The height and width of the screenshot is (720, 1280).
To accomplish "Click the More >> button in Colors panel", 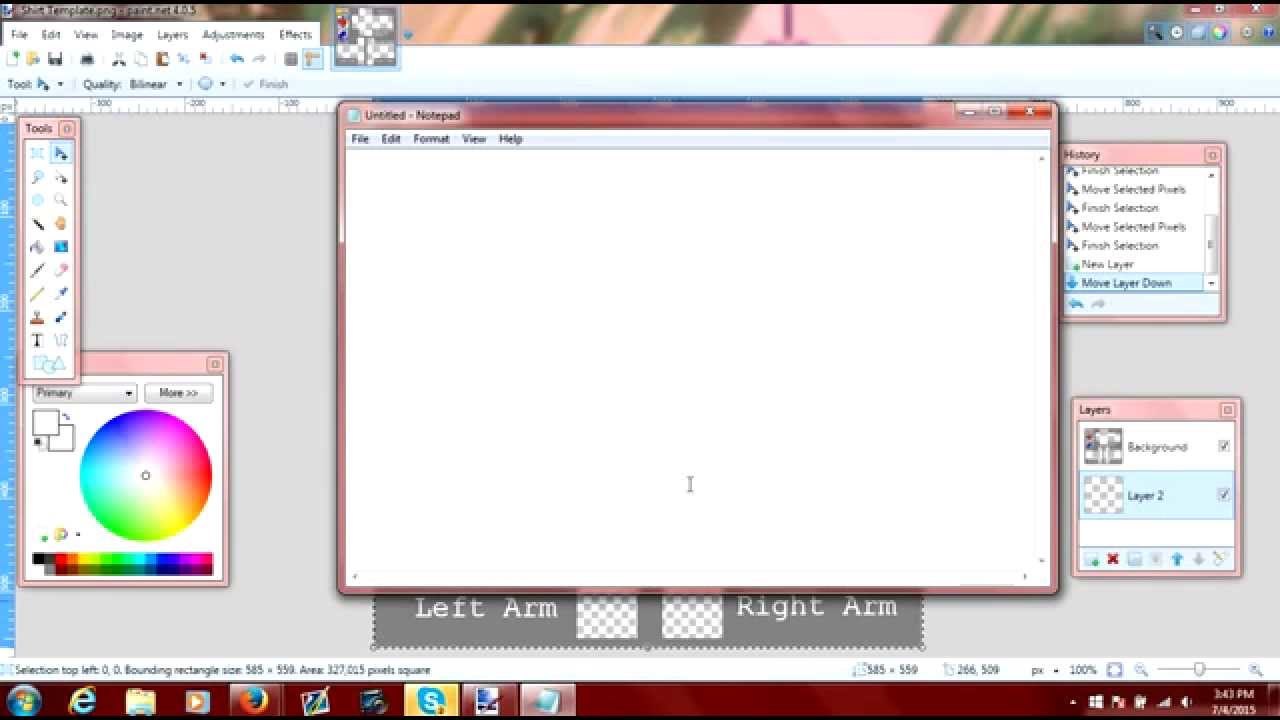I will [178, 393].
